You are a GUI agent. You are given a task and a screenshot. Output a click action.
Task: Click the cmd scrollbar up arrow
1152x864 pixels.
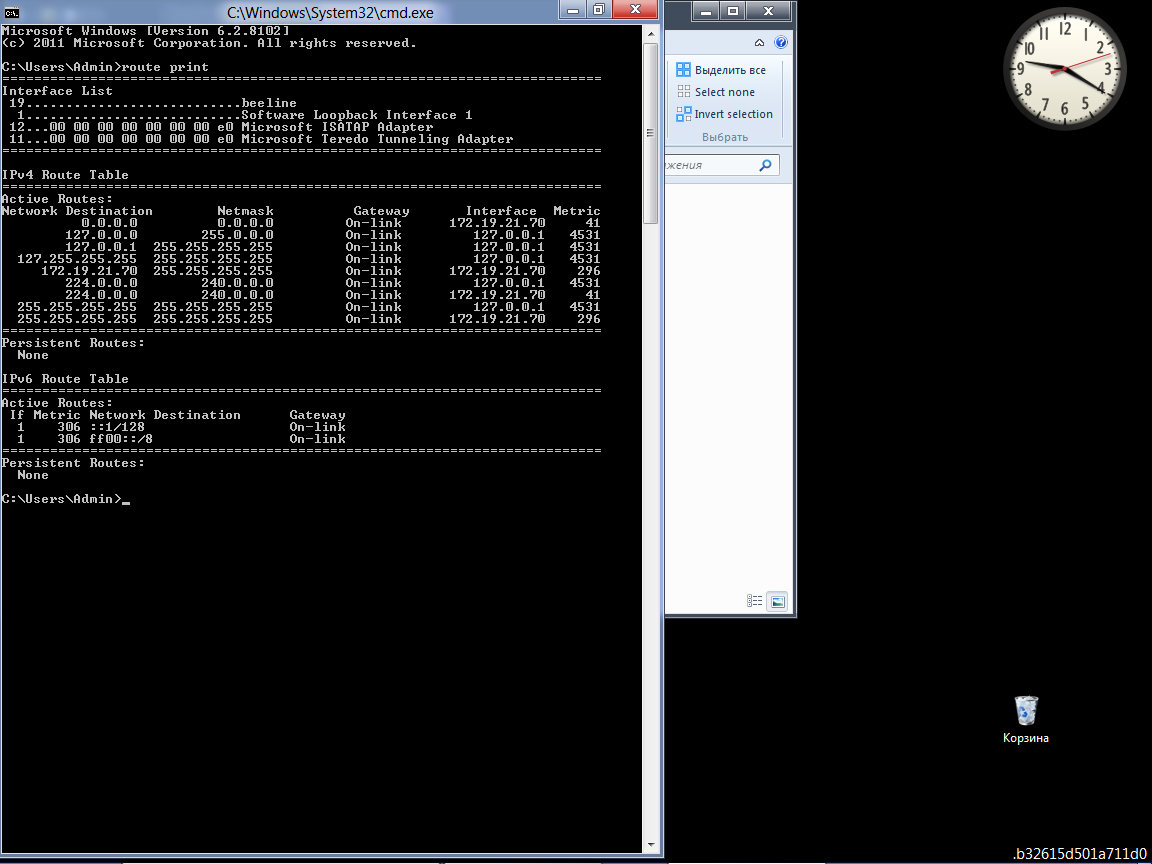point(651,32)
